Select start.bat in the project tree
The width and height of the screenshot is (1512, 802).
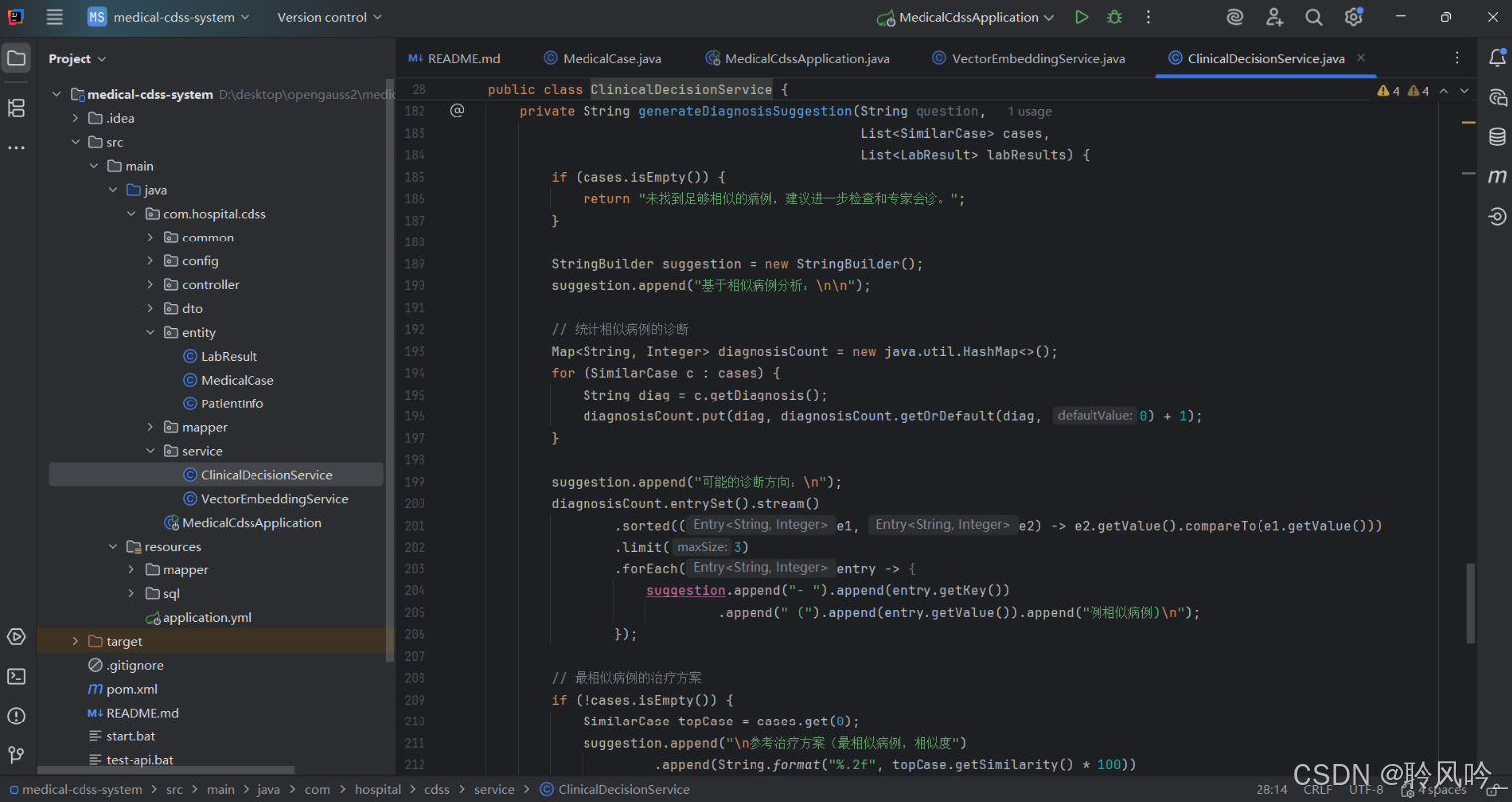122,736
